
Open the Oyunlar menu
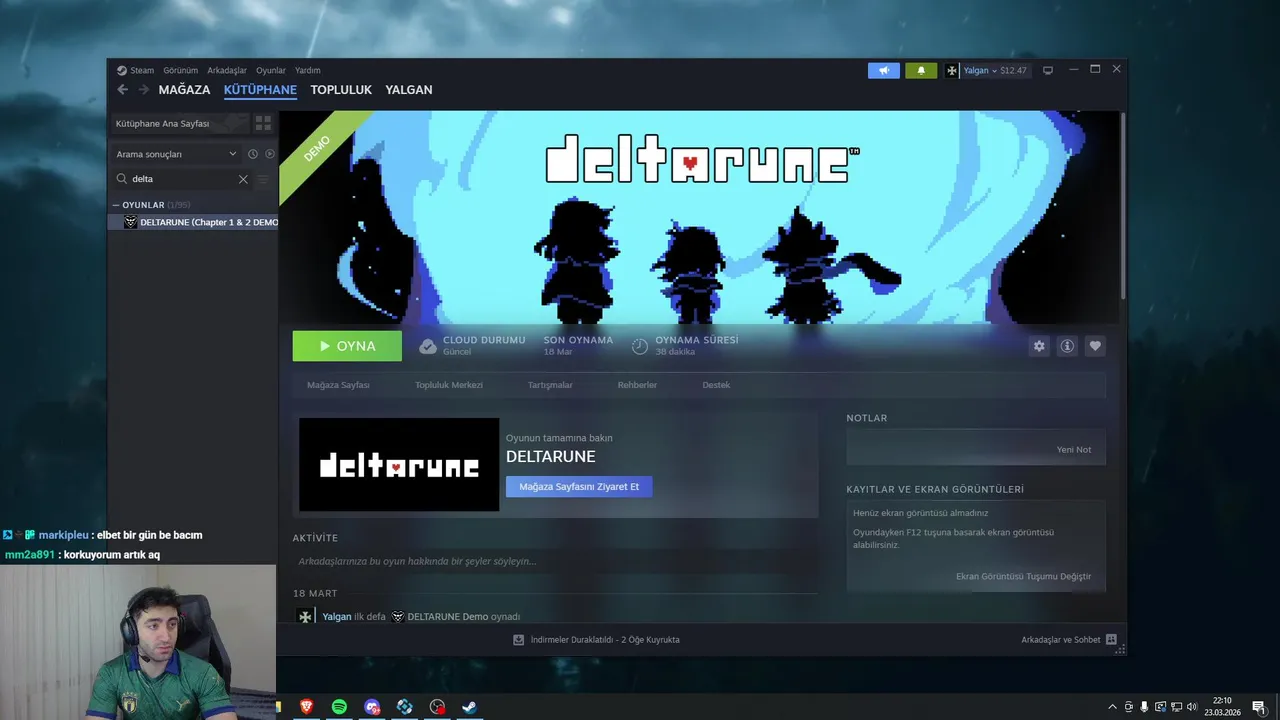[271, 70]
